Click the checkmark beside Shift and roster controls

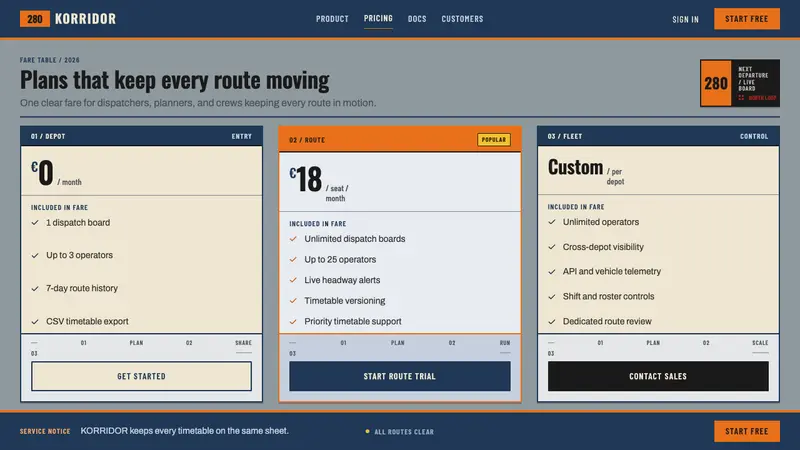click(552, 296)
